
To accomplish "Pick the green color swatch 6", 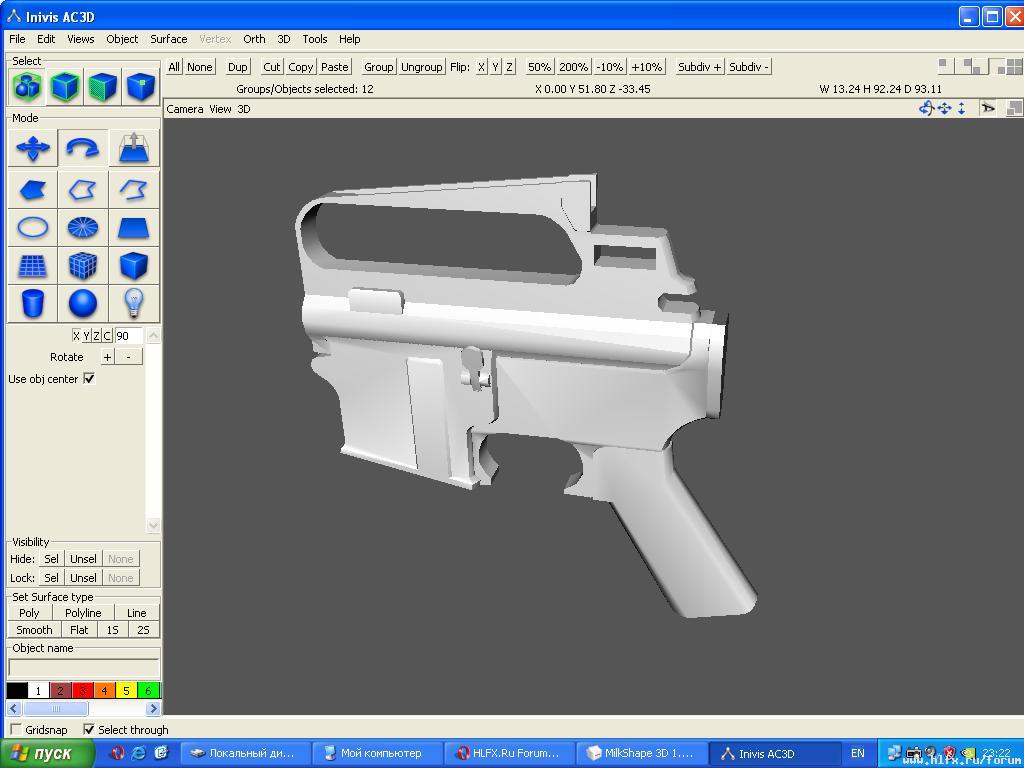I will (148, 690).
